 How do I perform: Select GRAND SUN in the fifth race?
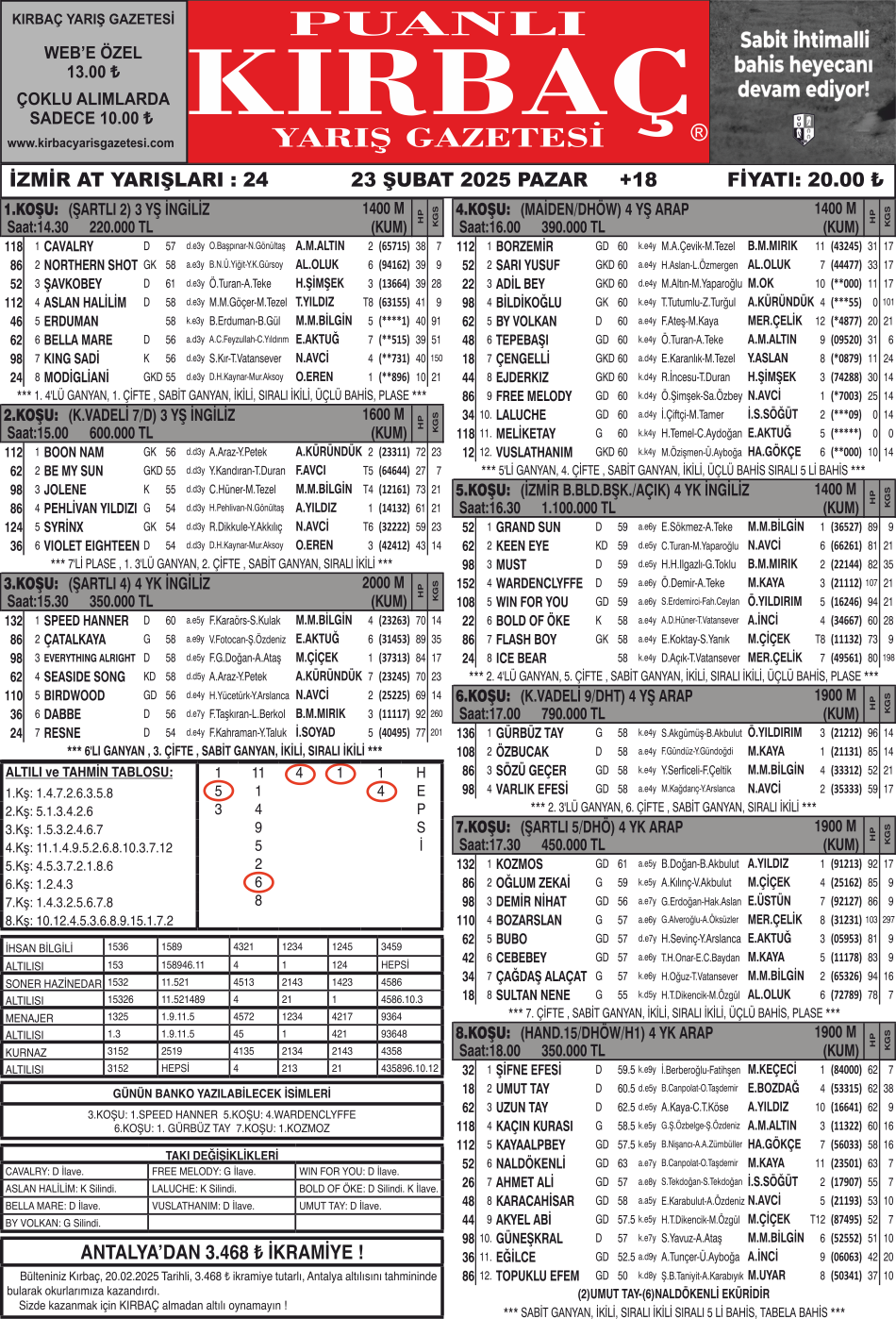pyautogui.click(x=528, y=526)
